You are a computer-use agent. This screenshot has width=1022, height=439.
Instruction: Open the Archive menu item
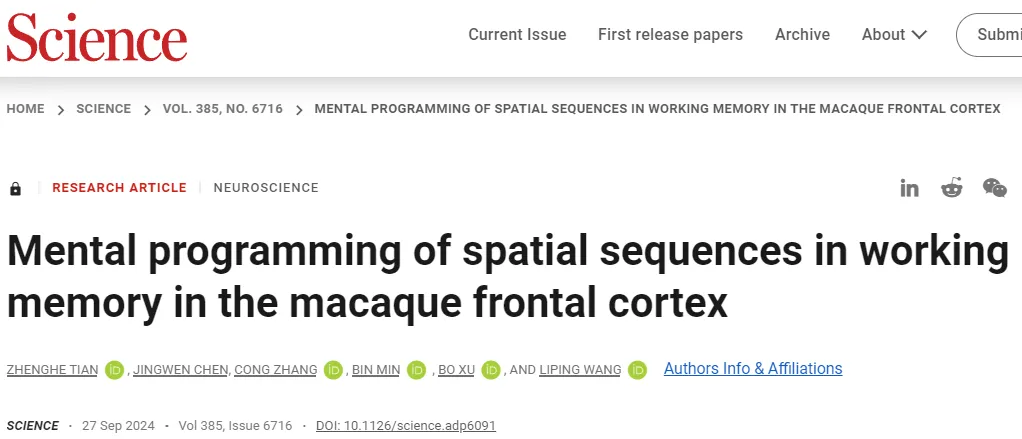(x=802, y=35)
